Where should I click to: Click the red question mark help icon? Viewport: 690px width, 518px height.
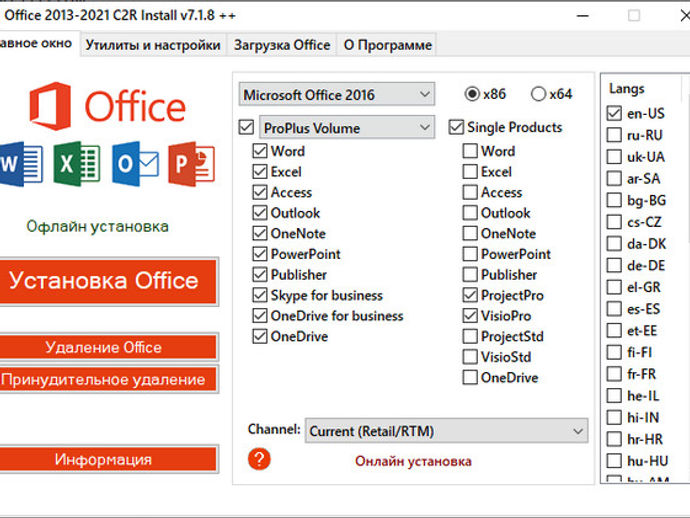click(x=259, y=459)
